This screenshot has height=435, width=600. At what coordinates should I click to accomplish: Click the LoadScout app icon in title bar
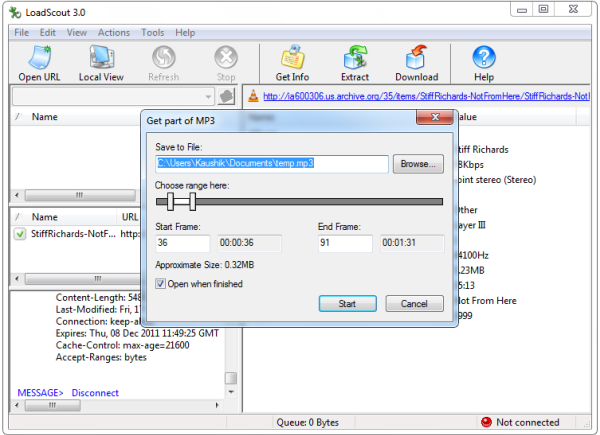(x=15, y=12)
